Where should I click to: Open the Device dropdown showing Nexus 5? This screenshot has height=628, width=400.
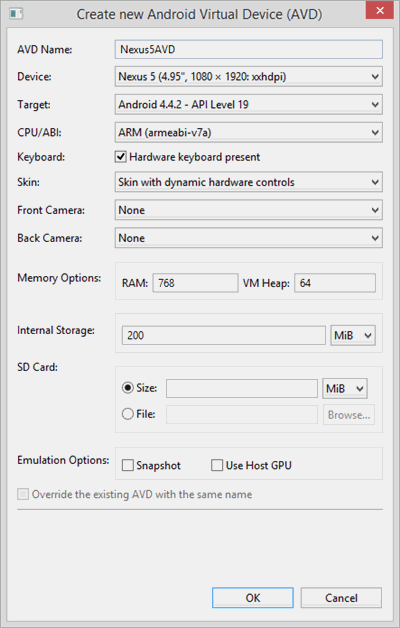248,76
